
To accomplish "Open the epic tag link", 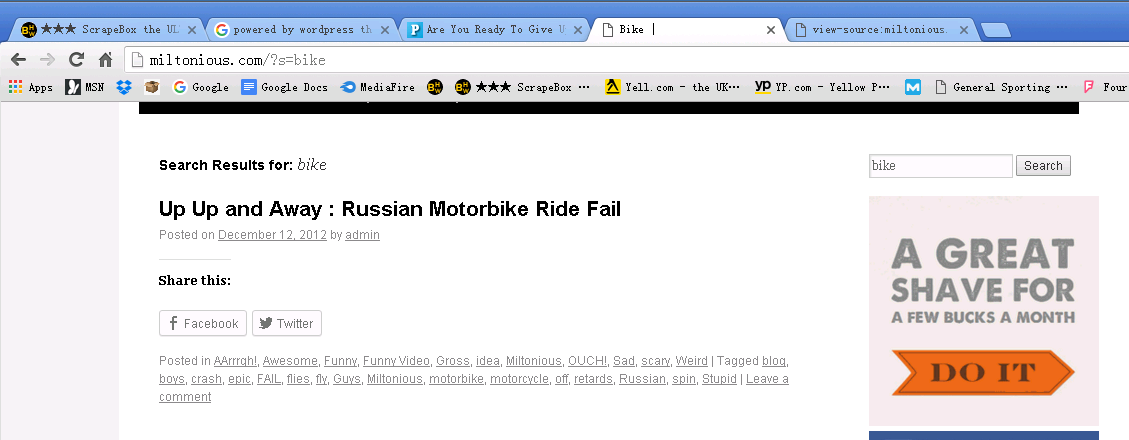I will [x=240, y=379].
